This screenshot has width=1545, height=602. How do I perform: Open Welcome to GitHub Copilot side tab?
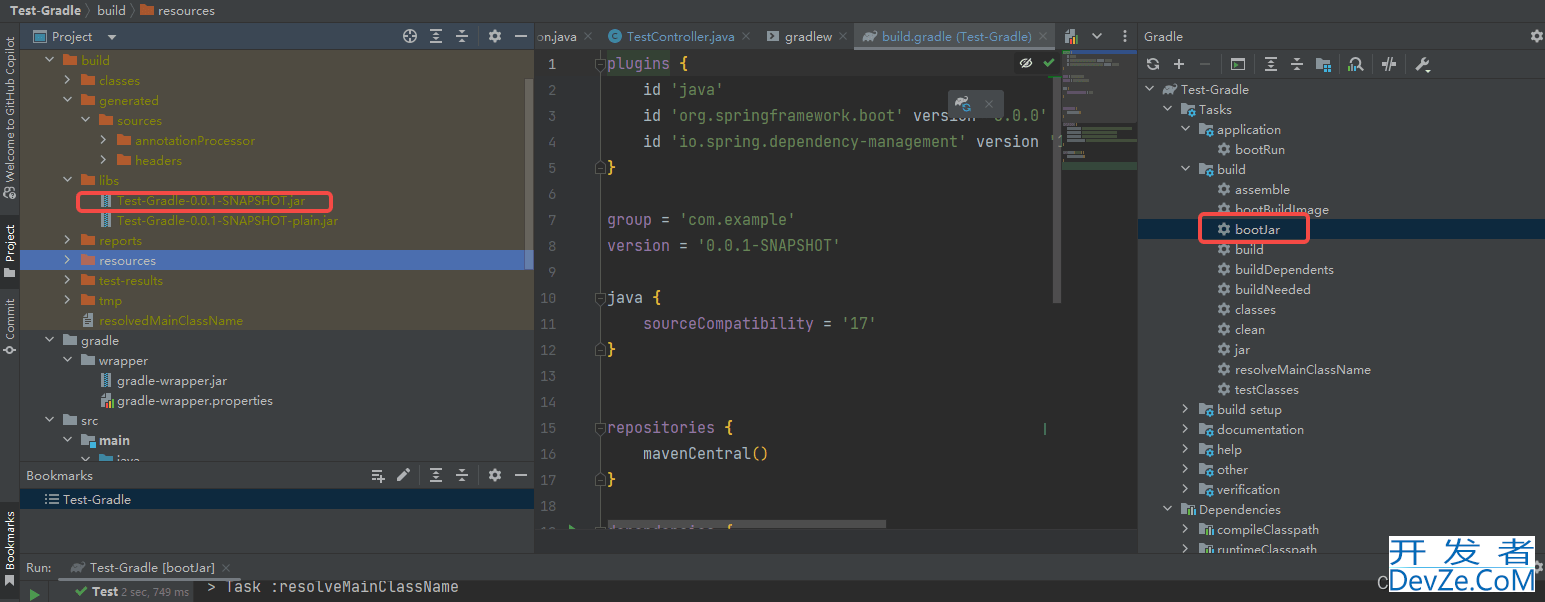(10, 118)
